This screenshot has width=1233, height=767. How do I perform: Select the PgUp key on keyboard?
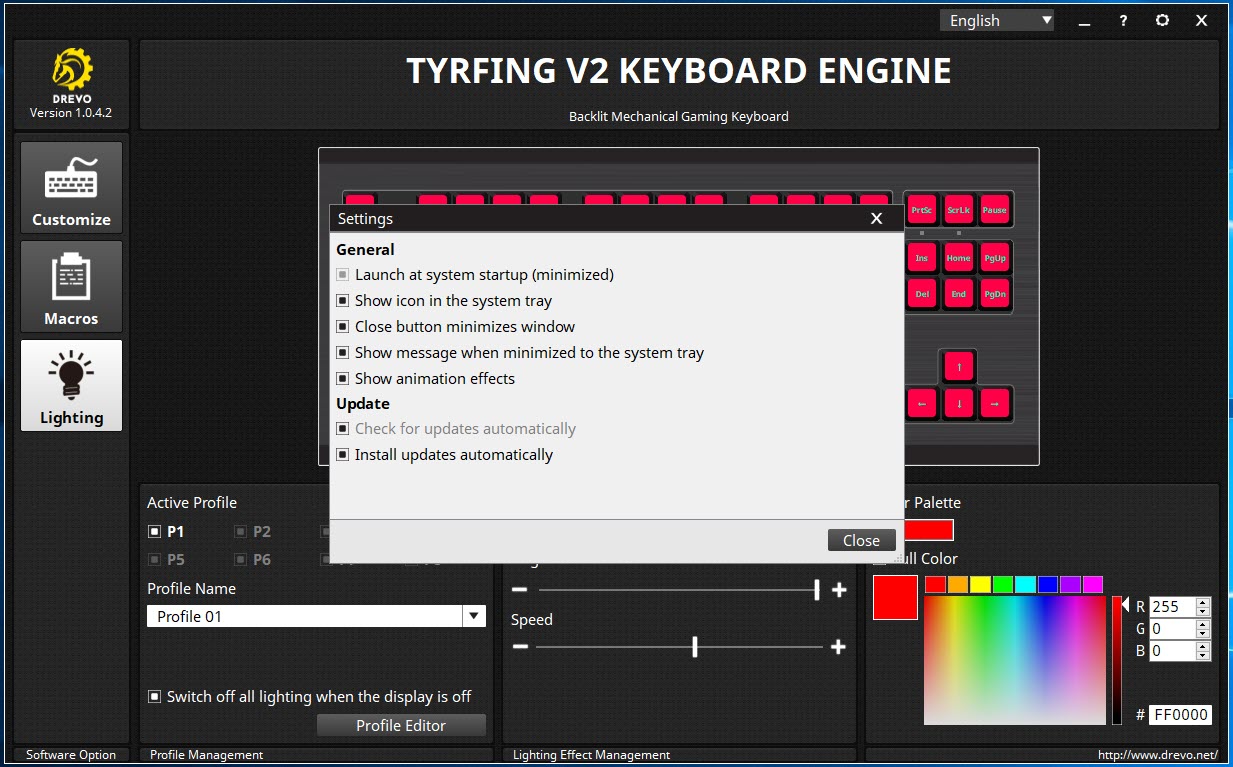(x=994, y=258)
